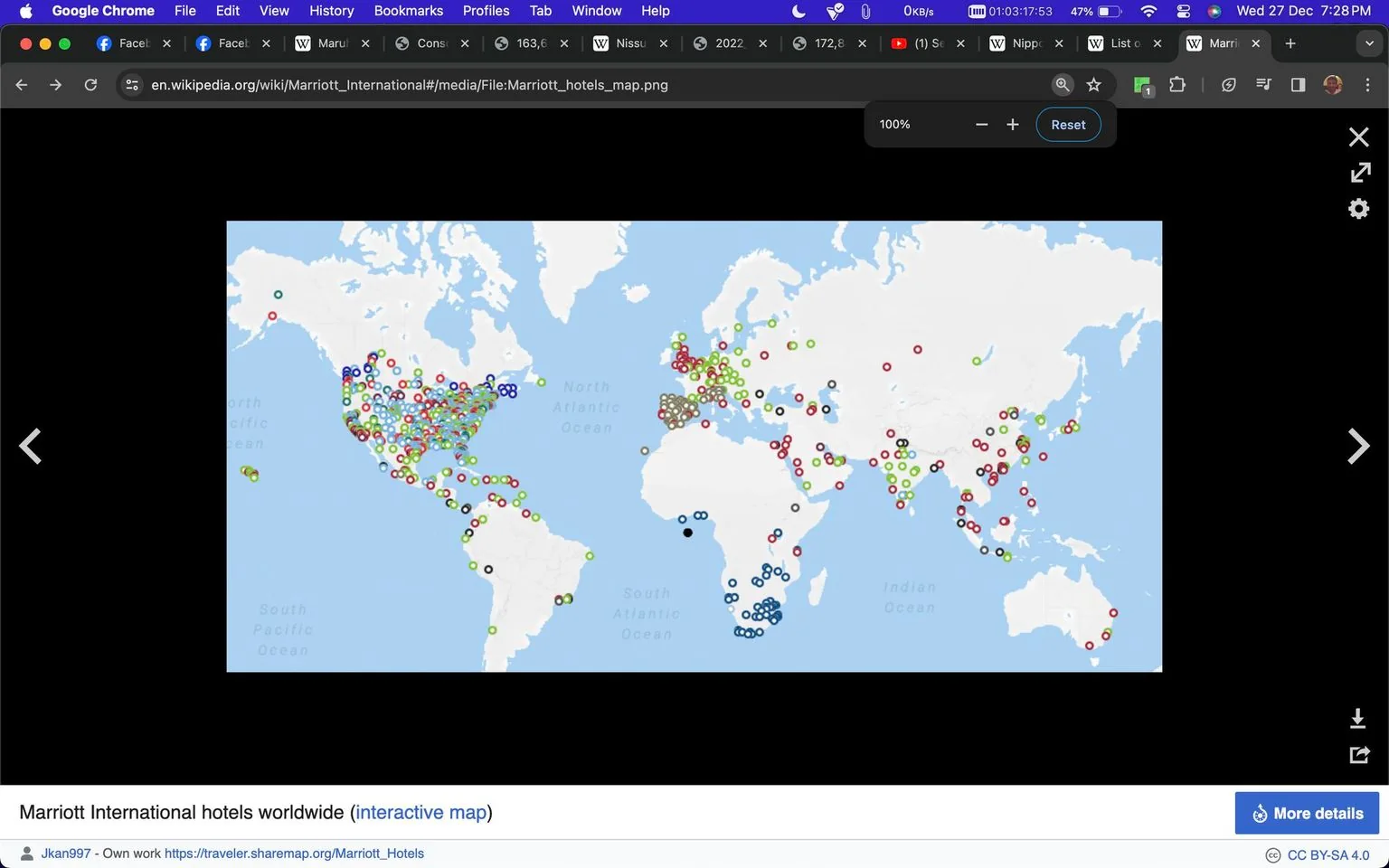Open CC BY-SA 4.0 license link
The image size is (1389, 868).
point(1328,854)
